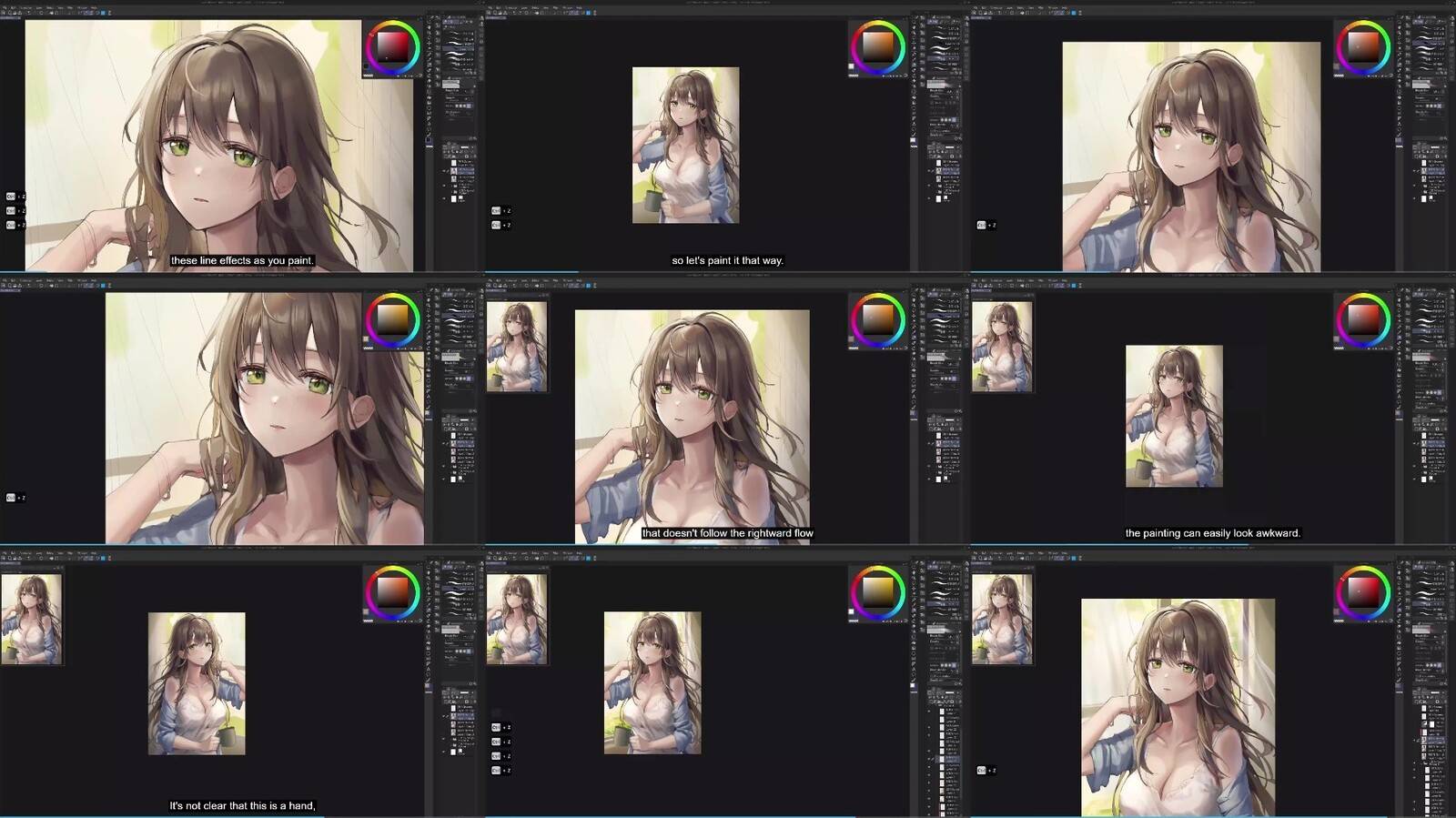
Task: Pick from orange color square, 'paint it that way' frame
Action: 878,47
